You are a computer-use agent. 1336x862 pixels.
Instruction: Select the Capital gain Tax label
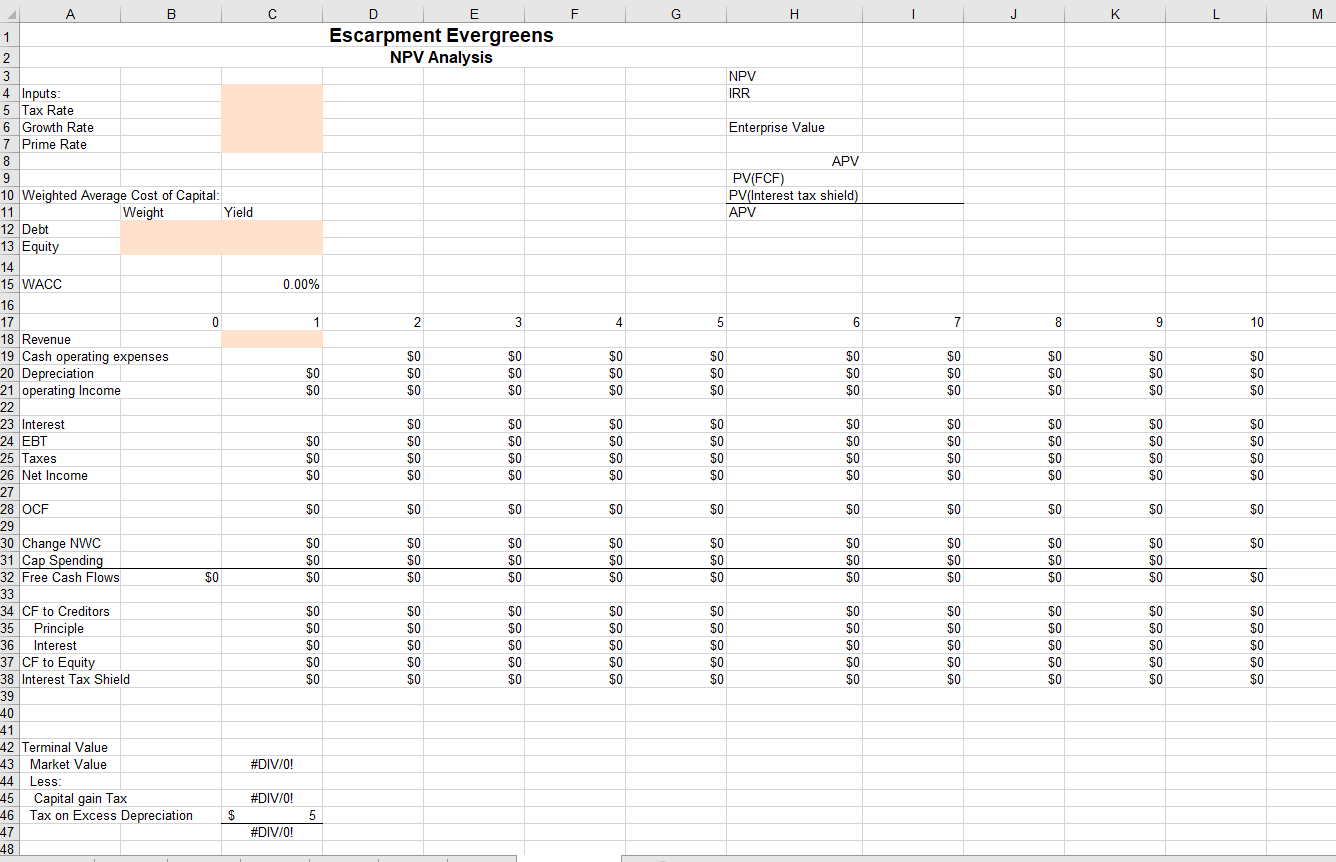(x=80, y=798)
